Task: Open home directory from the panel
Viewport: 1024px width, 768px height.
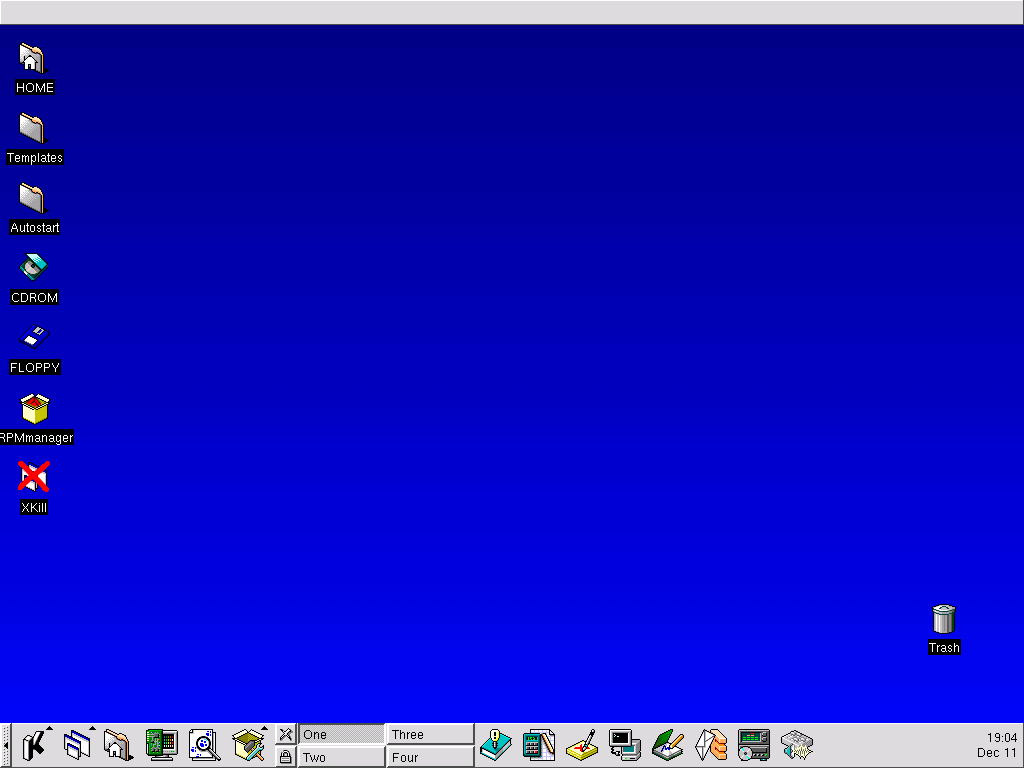Action: tap(118, 745)
